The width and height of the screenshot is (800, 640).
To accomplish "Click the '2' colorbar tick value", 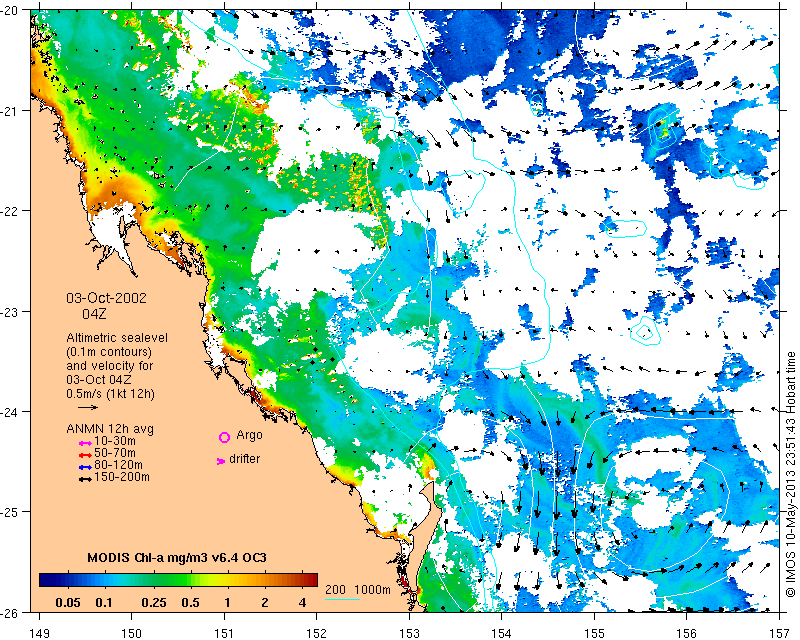I will pyautogui.click(x=264, y=603).
